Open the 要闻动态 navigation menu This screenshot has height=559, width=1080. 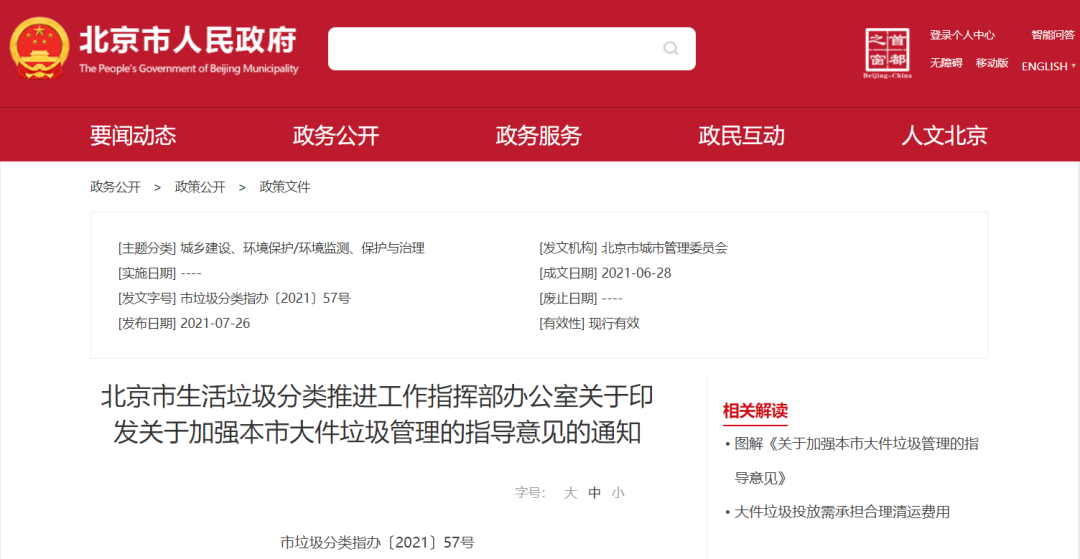(x=133, y=136)
